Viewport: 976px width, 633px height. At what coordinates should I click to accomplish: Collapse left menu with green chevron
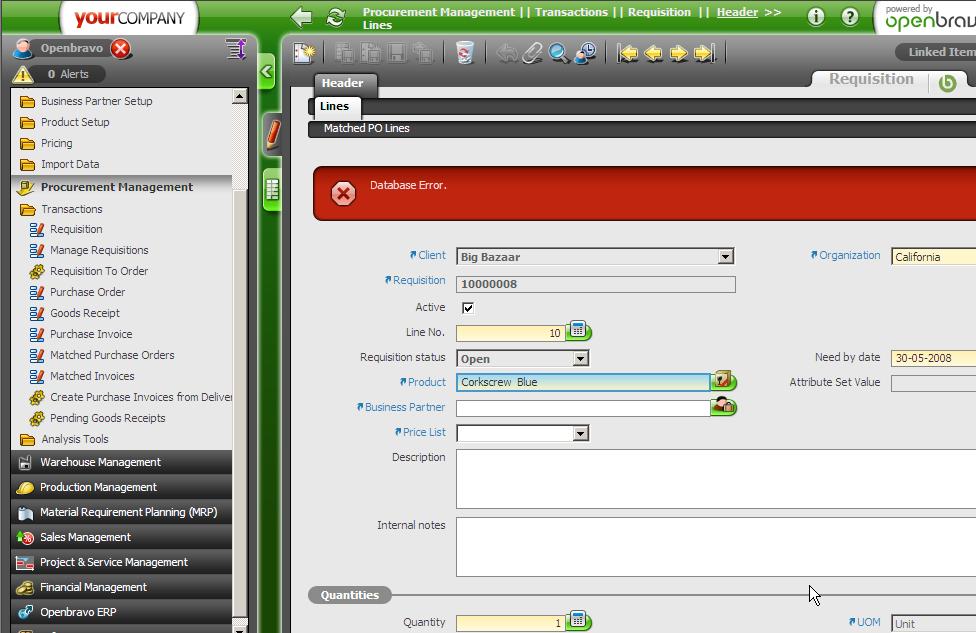[266, 72]
